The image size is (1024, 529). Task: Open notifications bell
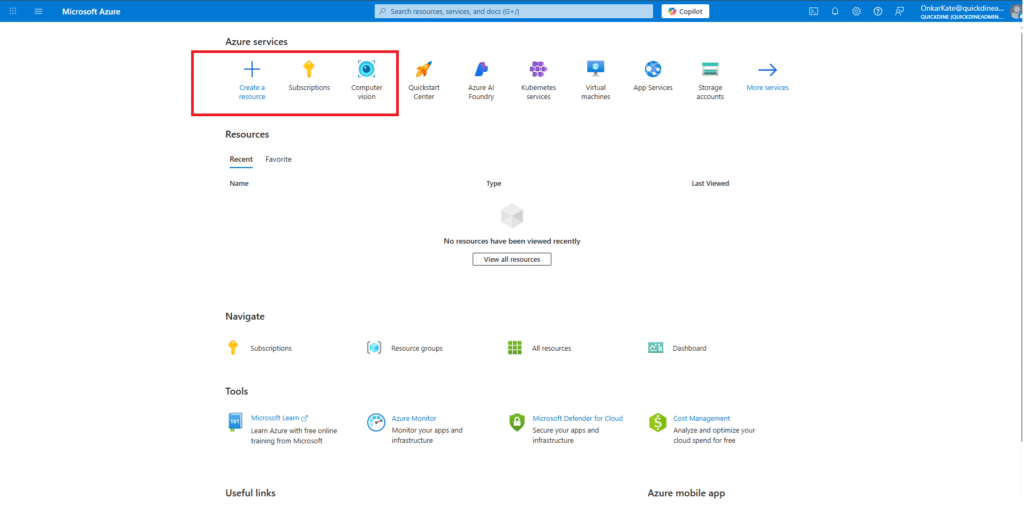(x=835, y=11)
